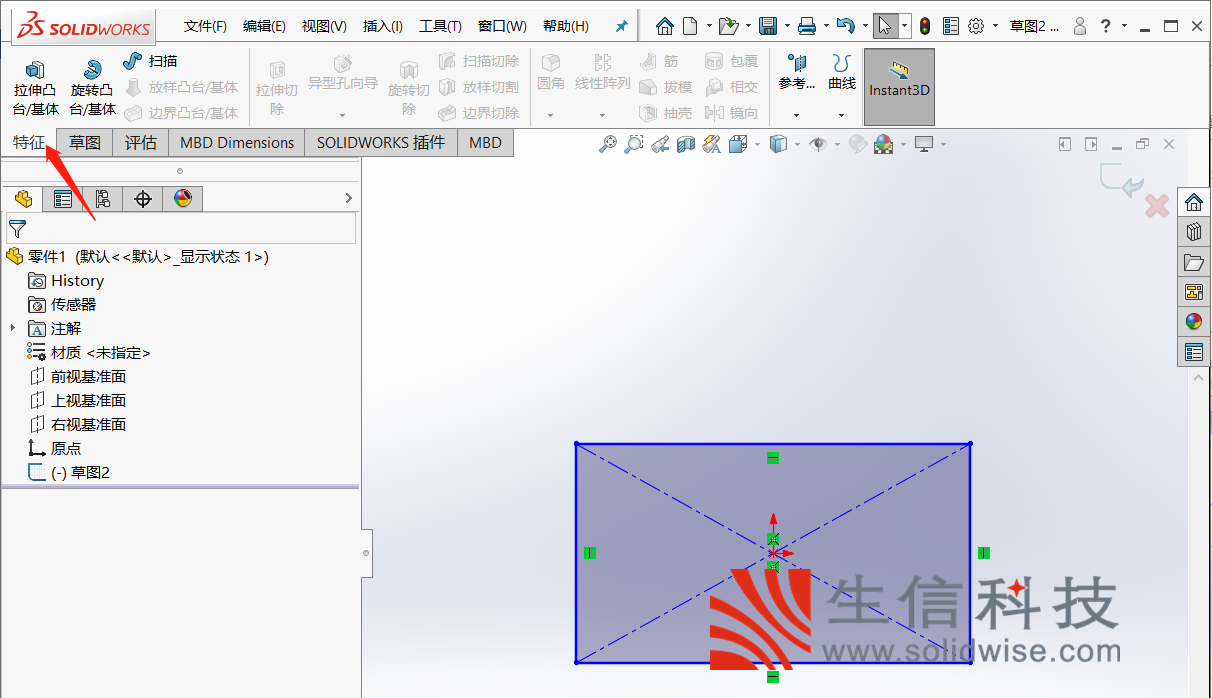
Task: Open the Help question mark
Action: click(1105, 26)
